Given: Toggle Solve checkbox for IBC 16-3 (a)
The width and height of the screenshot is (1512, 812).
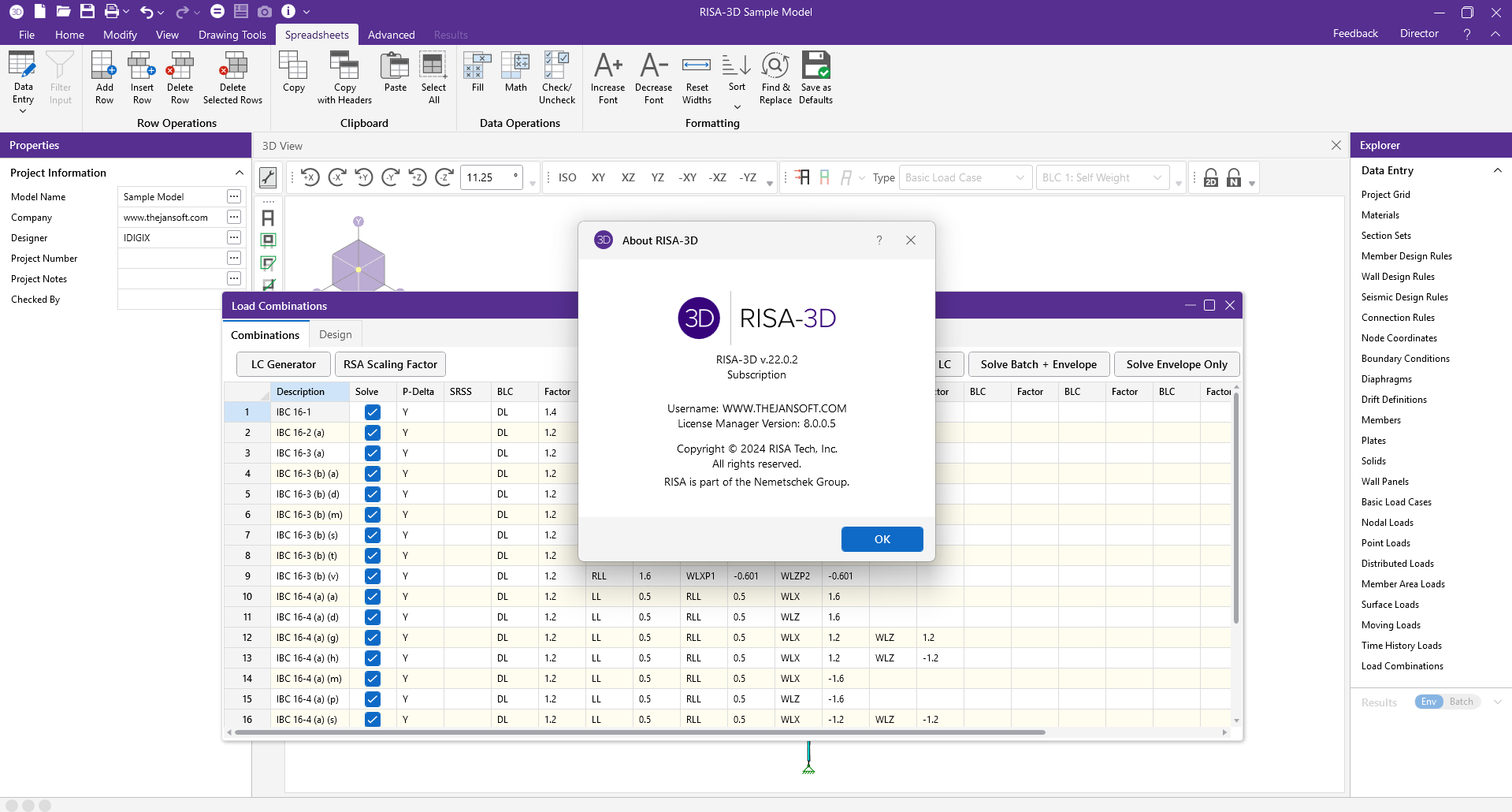Looking at the screenshot, I should tap(373, 453).
